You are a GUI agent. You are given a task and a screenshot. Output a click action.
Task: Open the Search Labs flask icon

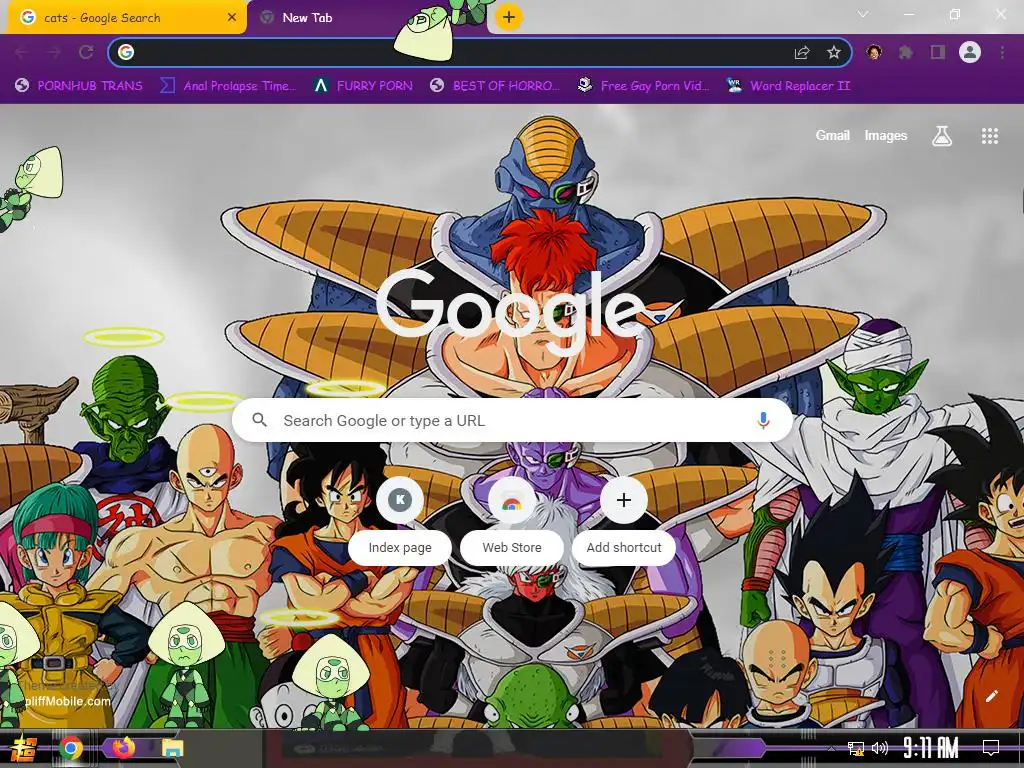(x=942, y=136)
